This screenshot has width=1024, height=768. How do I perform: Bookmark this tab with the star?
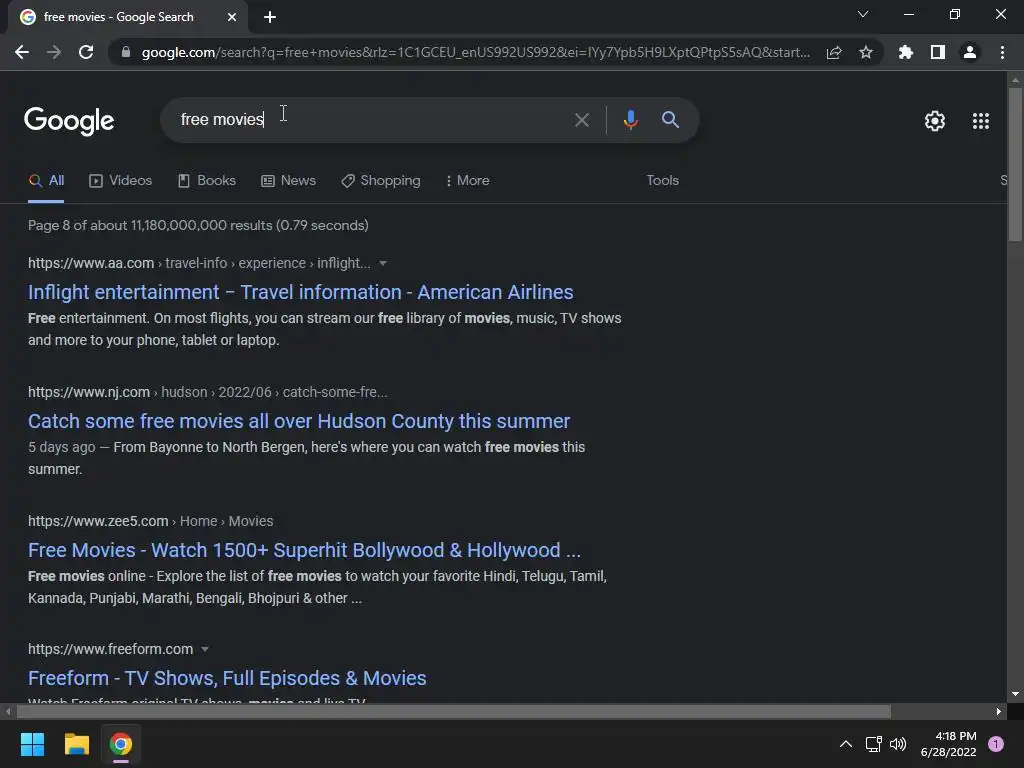(x=866, y=52)
